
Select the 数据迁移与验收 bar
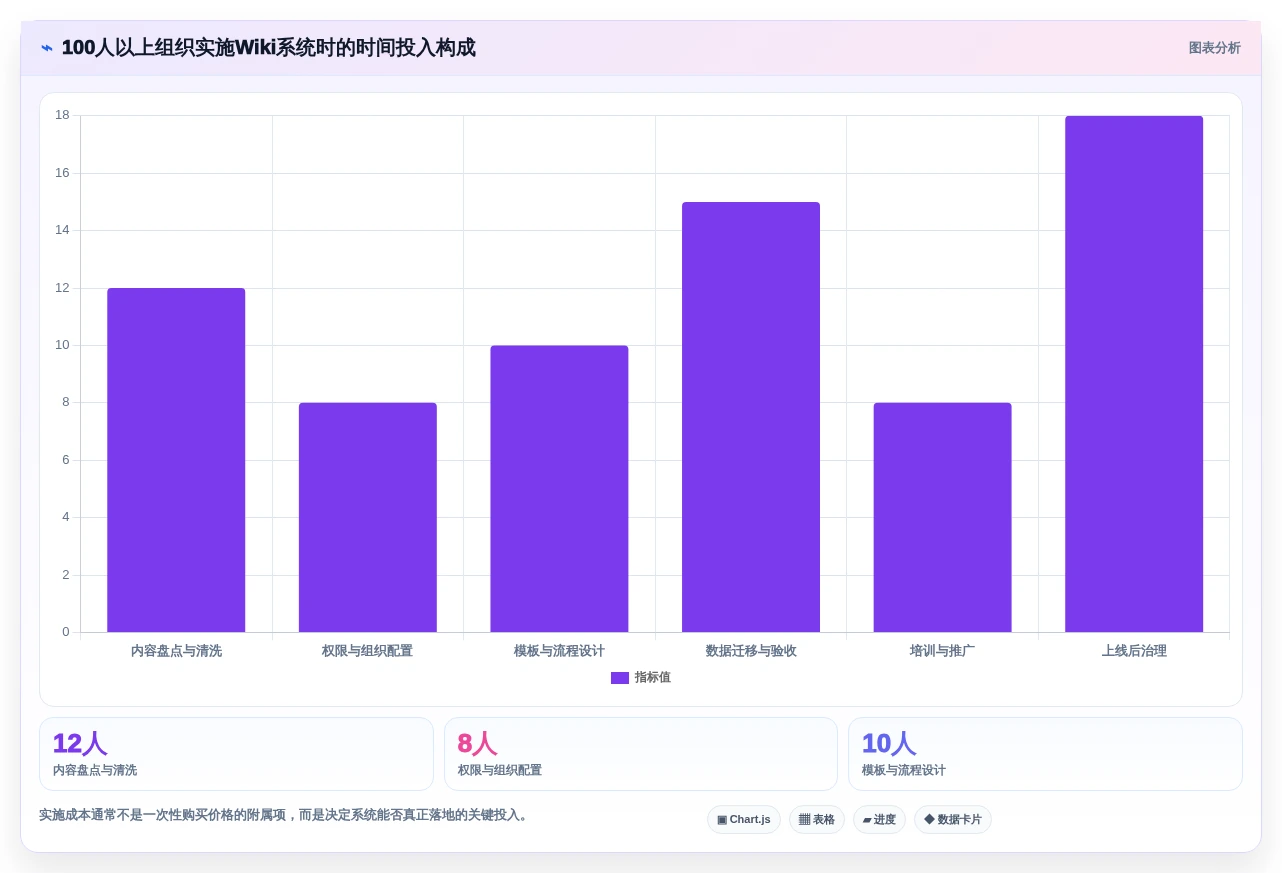(751, 417)
